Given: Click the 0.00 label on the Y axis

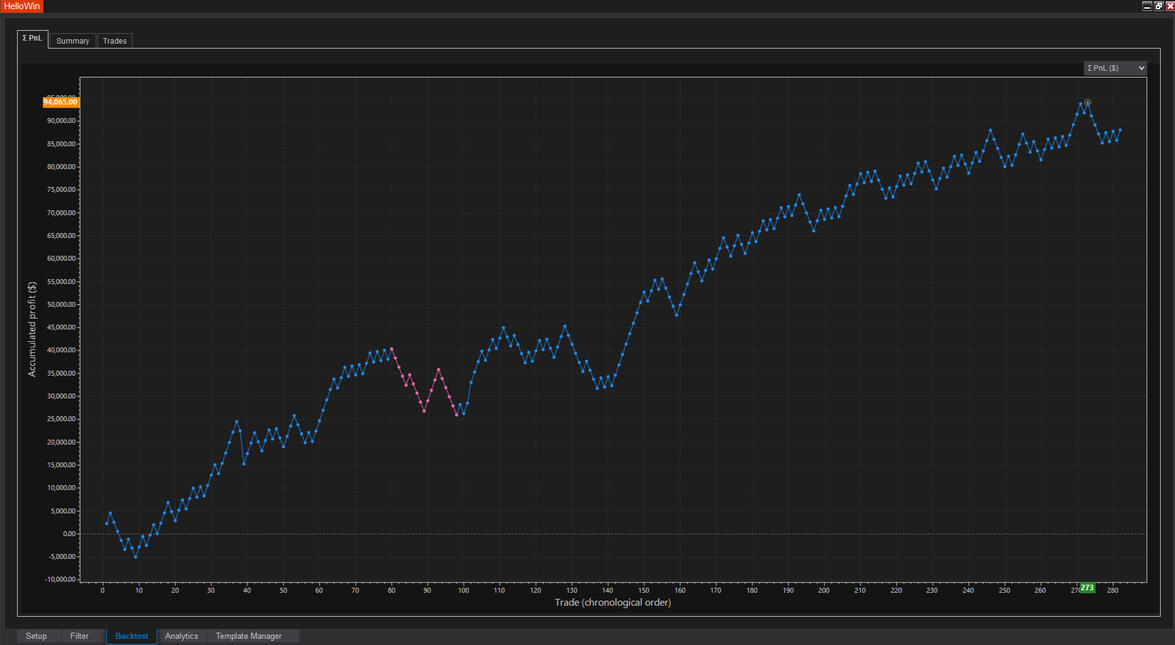Looking at the screenshot, I should pos(69,534).
